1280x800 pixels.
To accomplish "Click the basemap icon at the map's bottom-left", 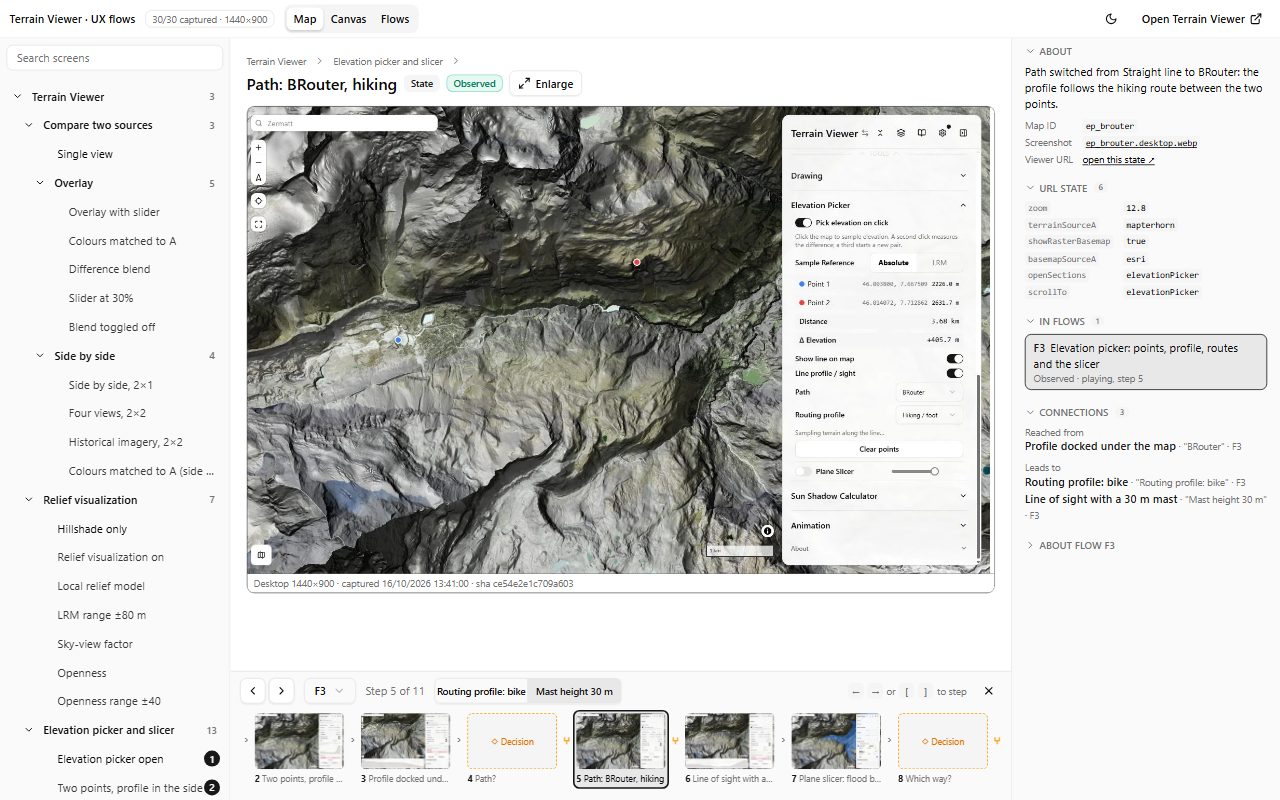I will [261, 554].
